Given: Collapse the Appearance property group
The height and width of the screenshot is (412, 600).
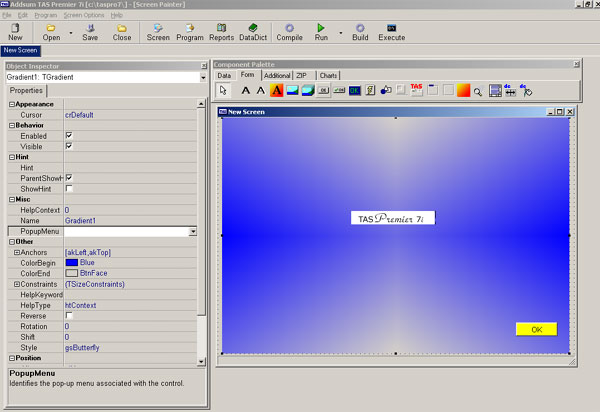Looking at the screenshot, I should click(x=12, y=104).
